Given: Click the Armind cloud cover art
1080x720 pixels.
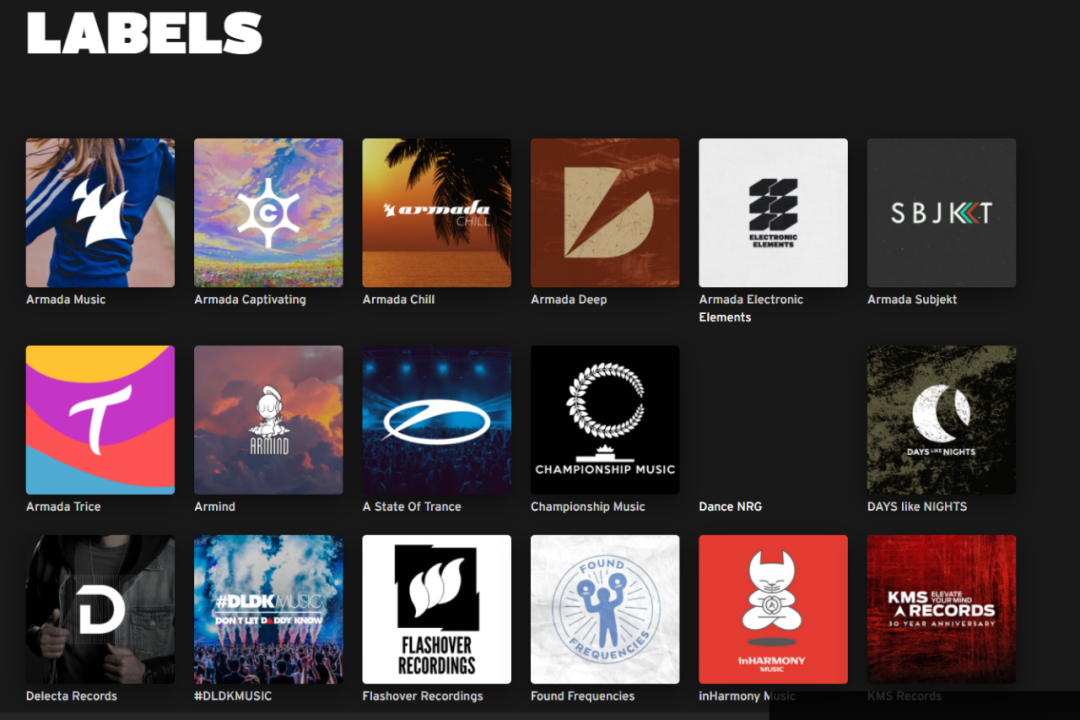Looking at the screenshot, I should (269, 420).
